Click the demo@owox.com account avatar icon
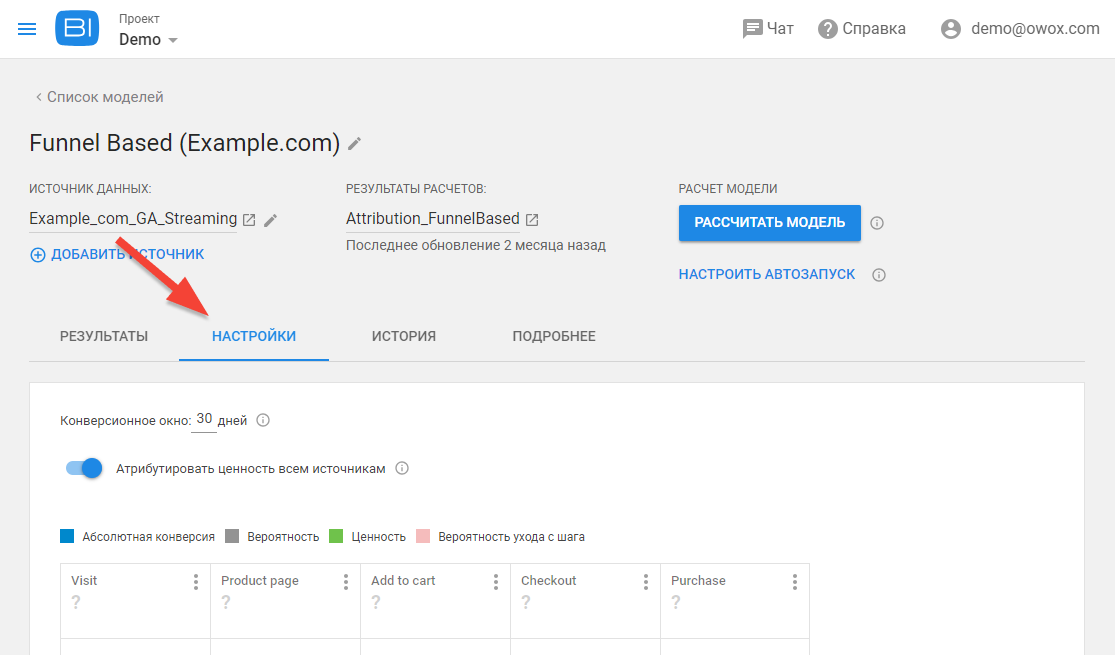Image resolution: width=1115 pixels, height=655 pixels. pyautogui.click(x=950, y=28)
